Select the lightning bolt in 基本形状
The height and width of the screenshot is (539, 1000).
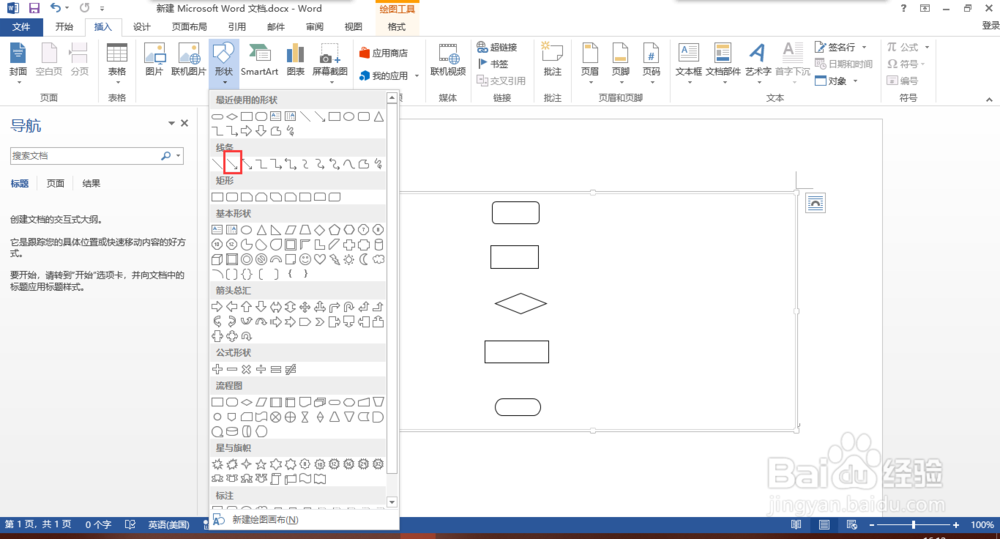(334, 259)
